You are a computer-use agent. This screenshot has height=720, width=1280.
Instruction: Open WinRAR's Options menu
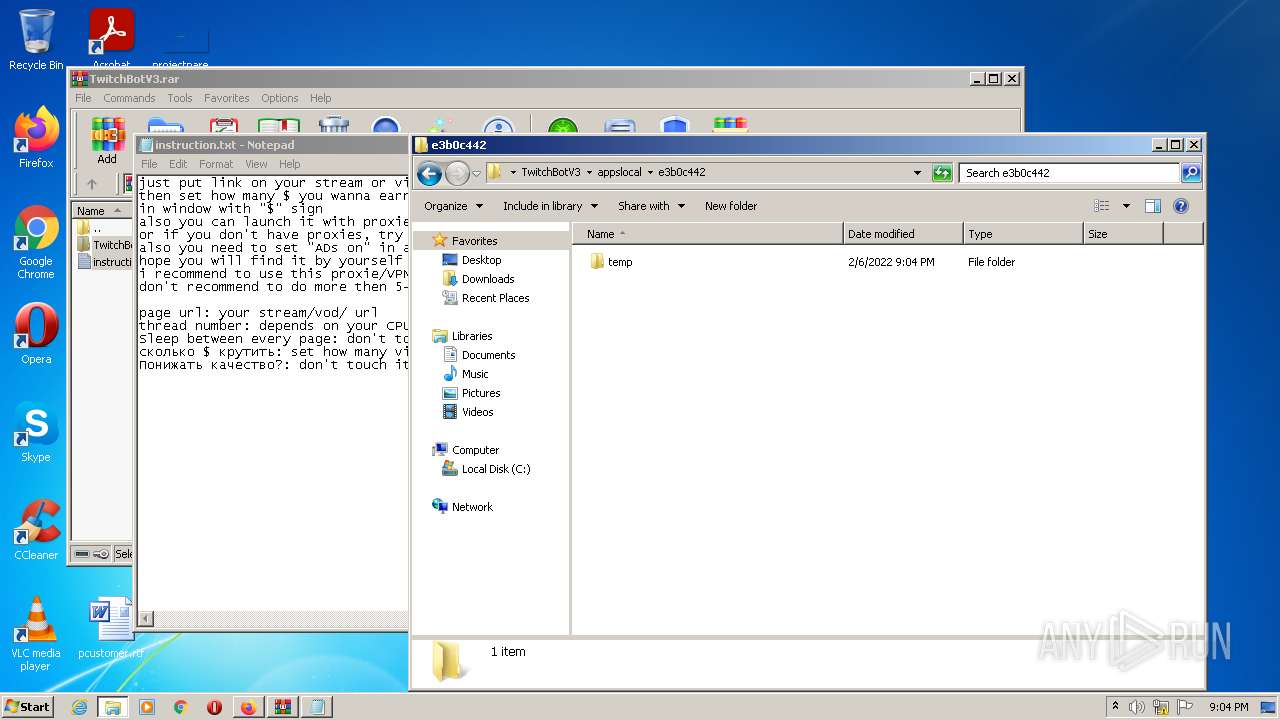[279, 98]
